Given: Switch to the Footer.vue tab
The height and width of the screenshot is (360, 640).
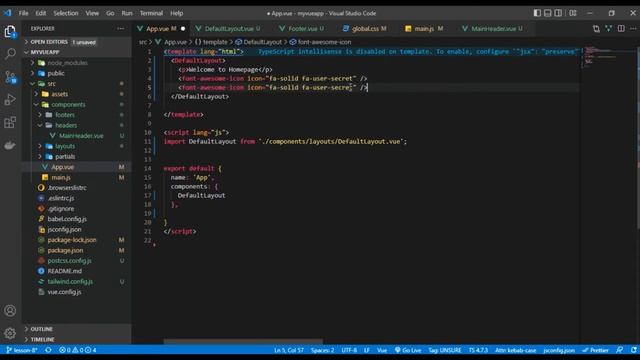Looking at the screenshot, I should point(302,29).
